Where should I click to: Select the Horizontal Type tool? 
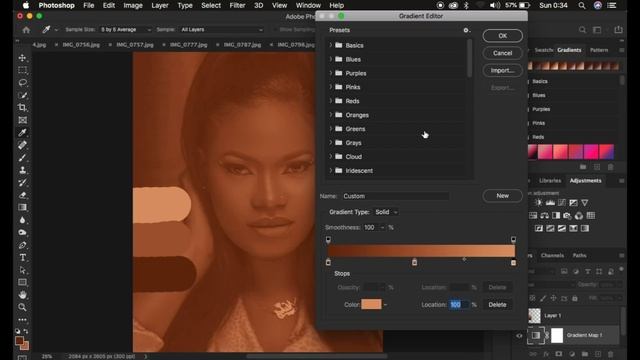click(22, 258)
